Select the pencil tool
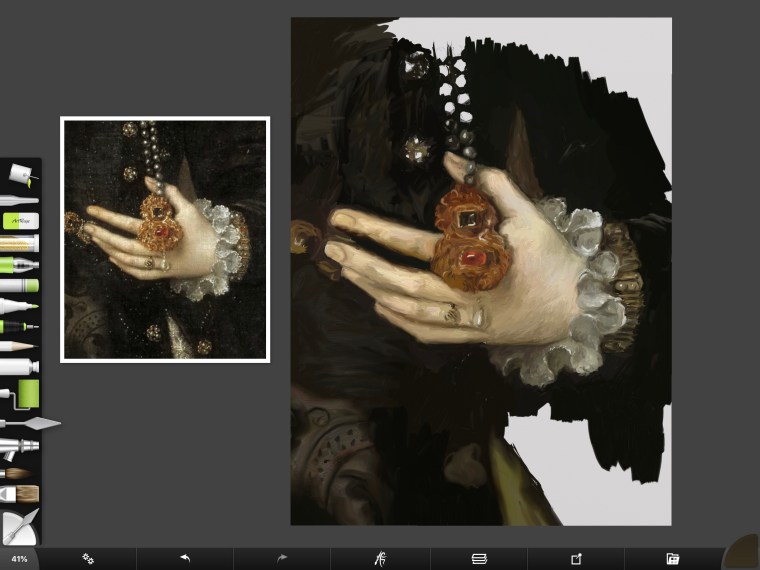This screenshot has width=760, height=570. 18,346
